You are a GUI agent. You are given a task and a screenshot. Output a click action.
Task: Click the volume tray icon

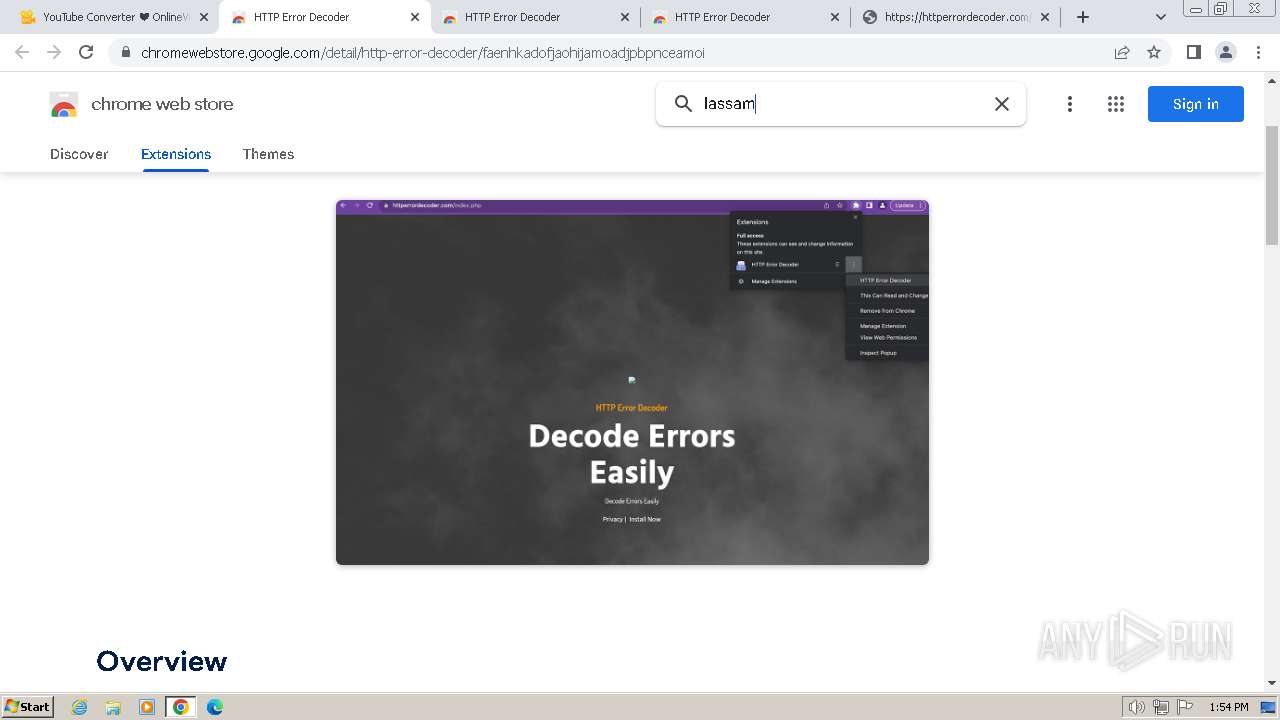1137,707
